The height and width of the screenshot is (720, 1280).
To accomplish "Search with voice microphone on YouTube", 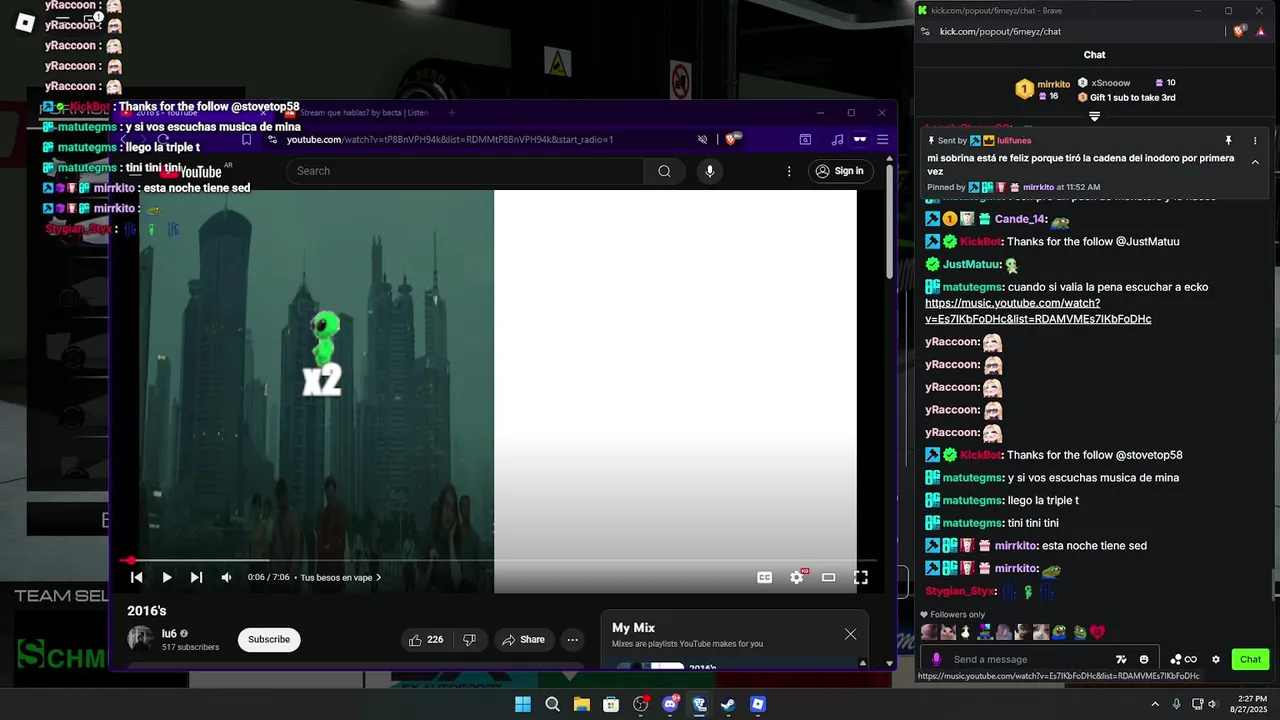I will click(x=710, y=171).
